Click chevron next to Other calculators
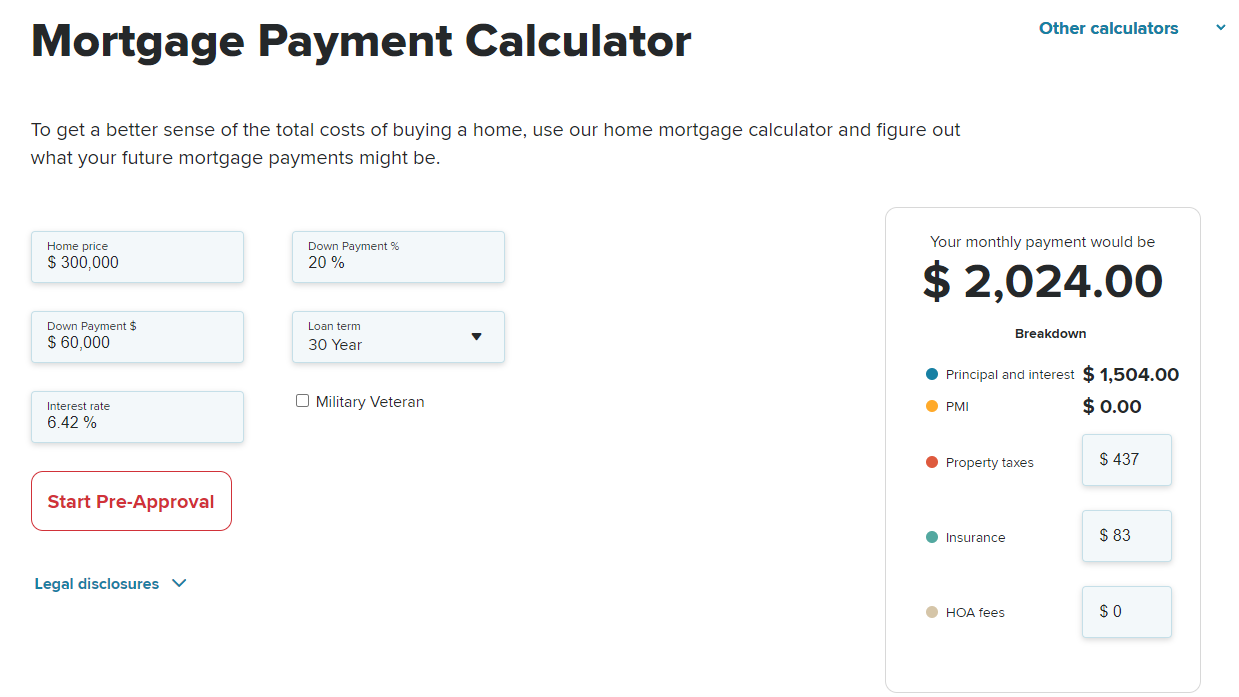1239x697 pixels. (x=1221, y=28)
